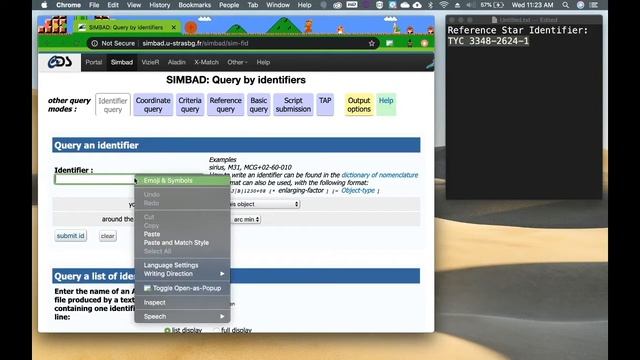Go to VizieR in CDS navbar

pyautogui.click(x=150, y=62)
